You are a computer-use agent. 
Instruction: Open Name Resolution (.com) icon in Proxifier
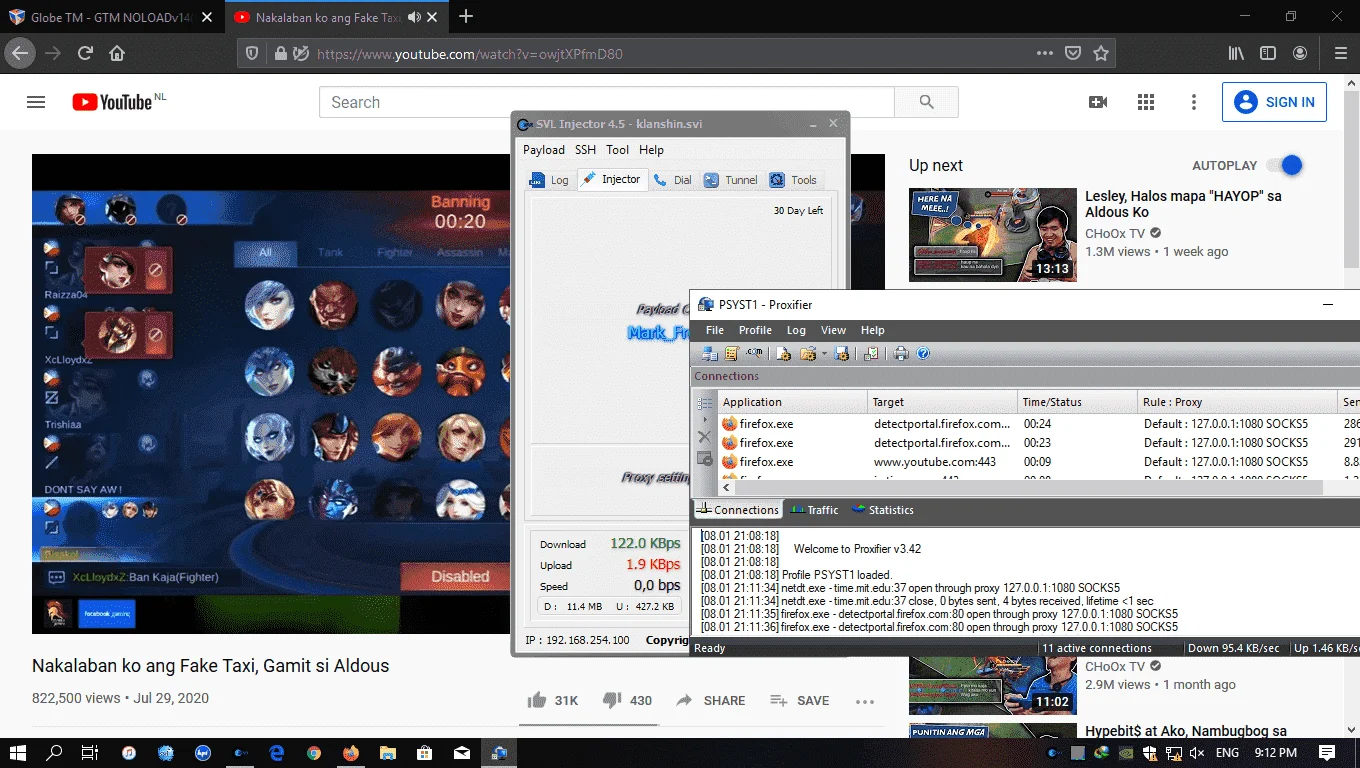coord(754,353)
